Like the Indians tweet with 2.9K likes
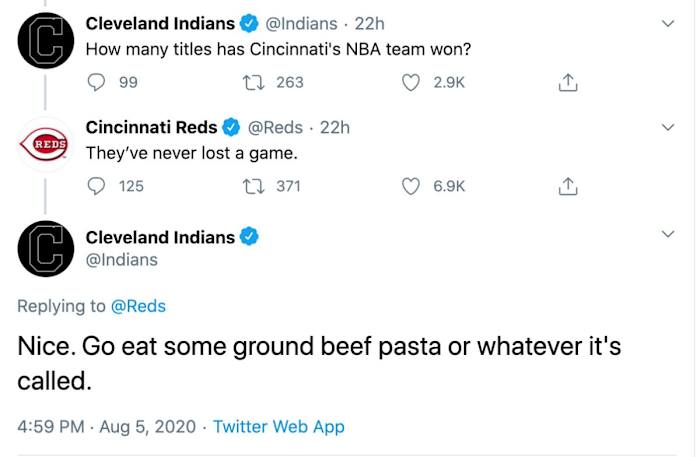700x457 pixels. (410, 82)
